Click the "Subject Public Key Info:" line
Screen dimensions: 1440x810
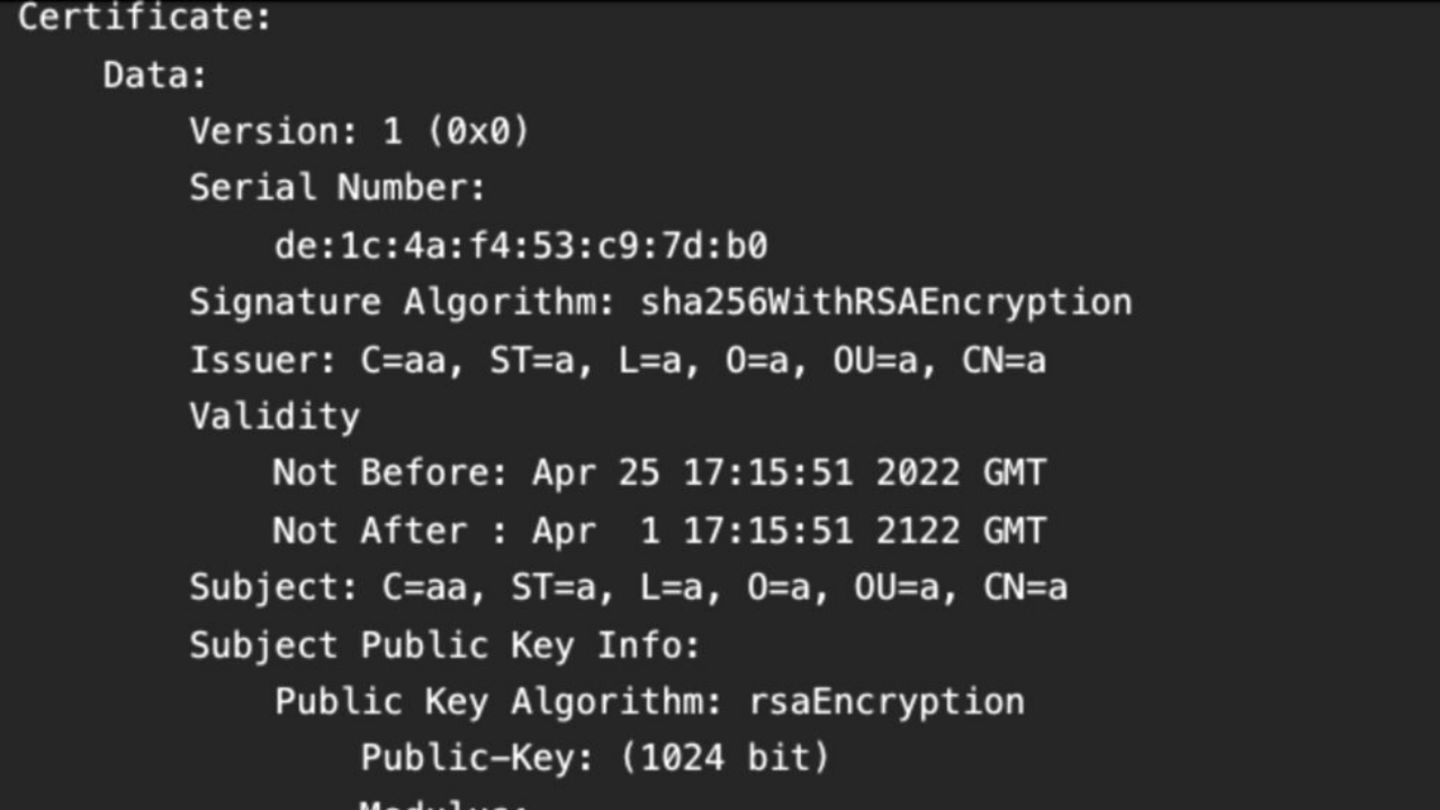pyautogui.click(x=445, y=645)
